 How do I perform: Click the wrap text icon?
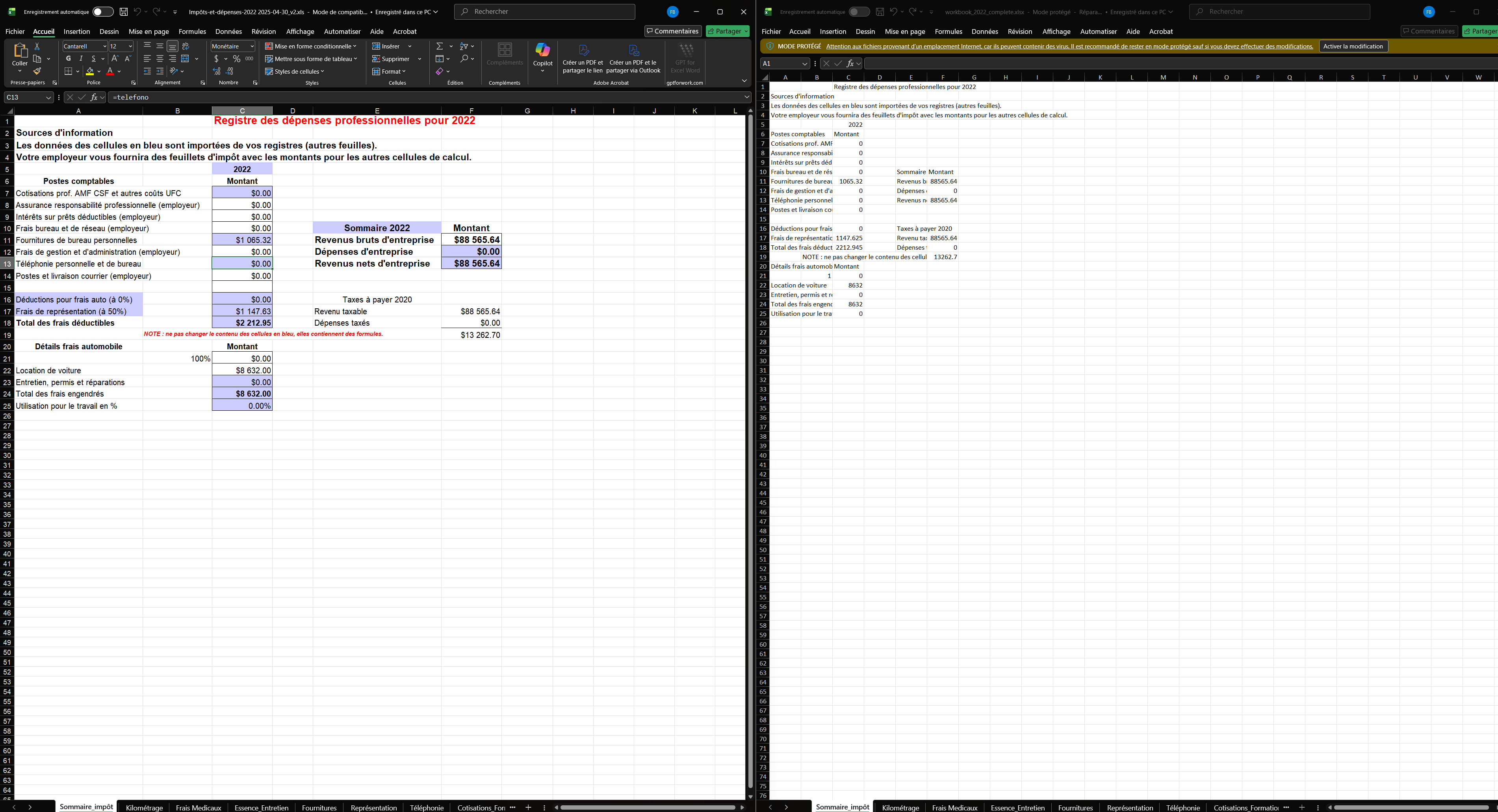pos(186,46)
